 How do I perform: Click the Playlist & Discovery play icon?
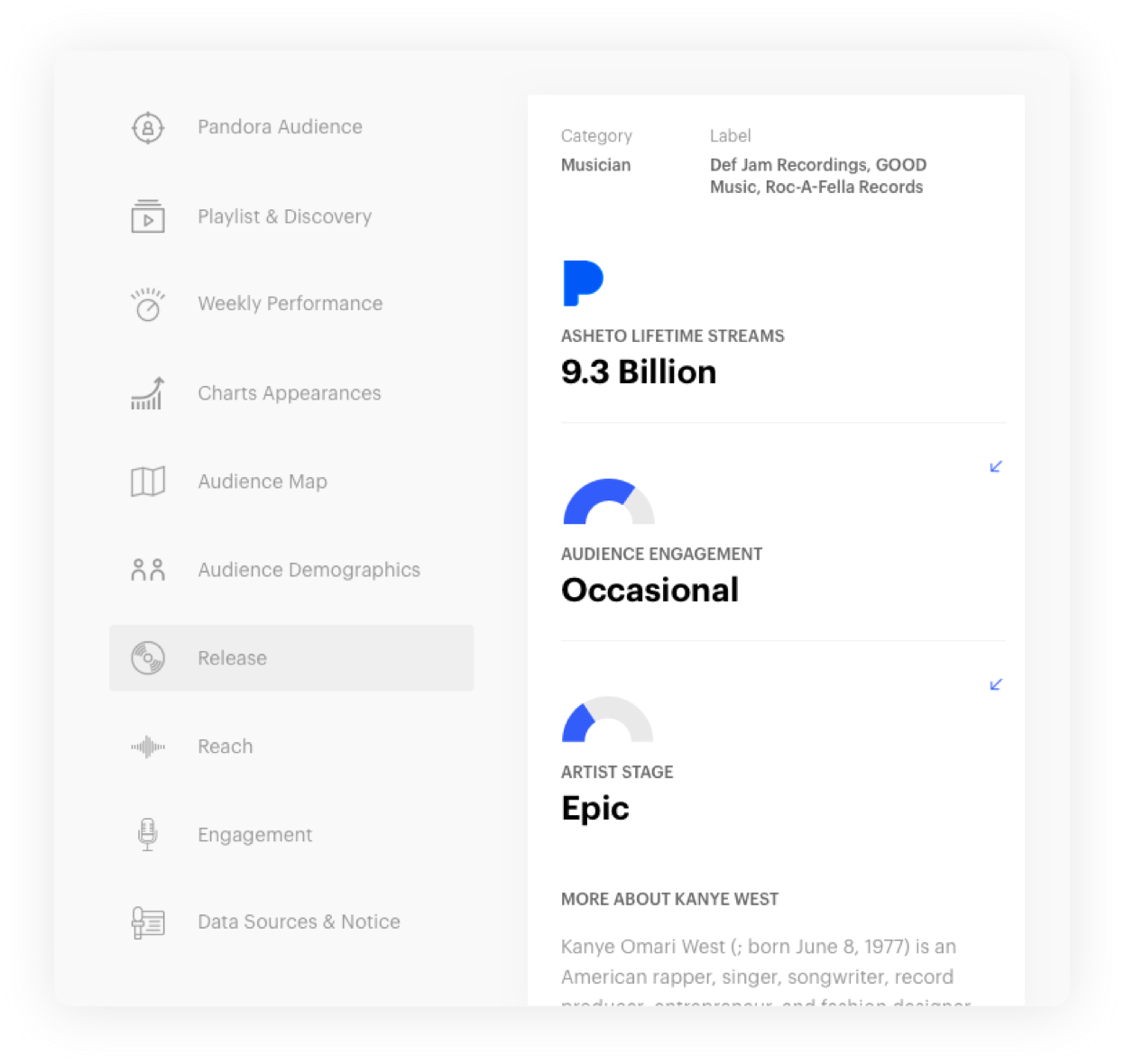click(x=148, y=216)
